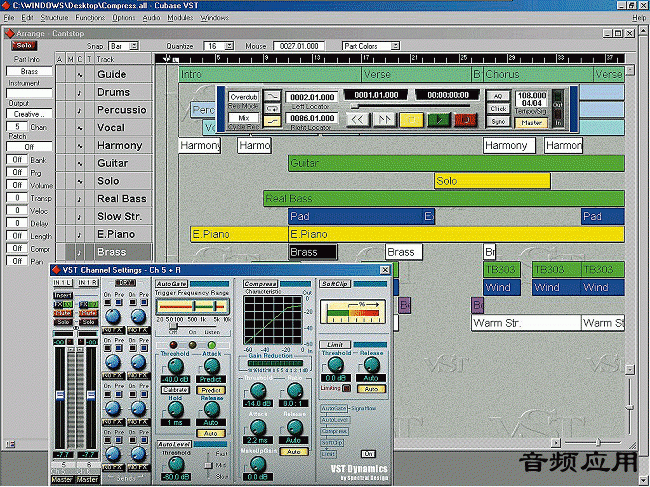
Task: Open the Creative output selector in Part Info
Action: pyautogui.click(x=29, y=114)
